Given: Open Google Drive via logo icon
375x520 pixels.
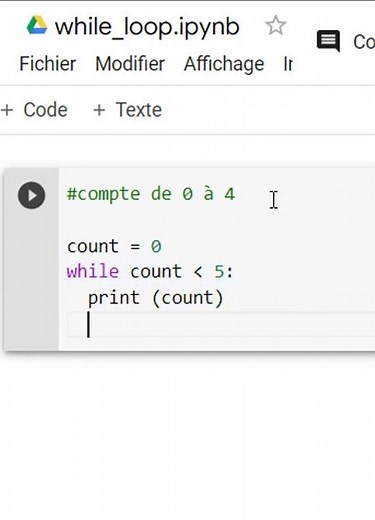Looking at the screenshot, I should coord(37,25).
